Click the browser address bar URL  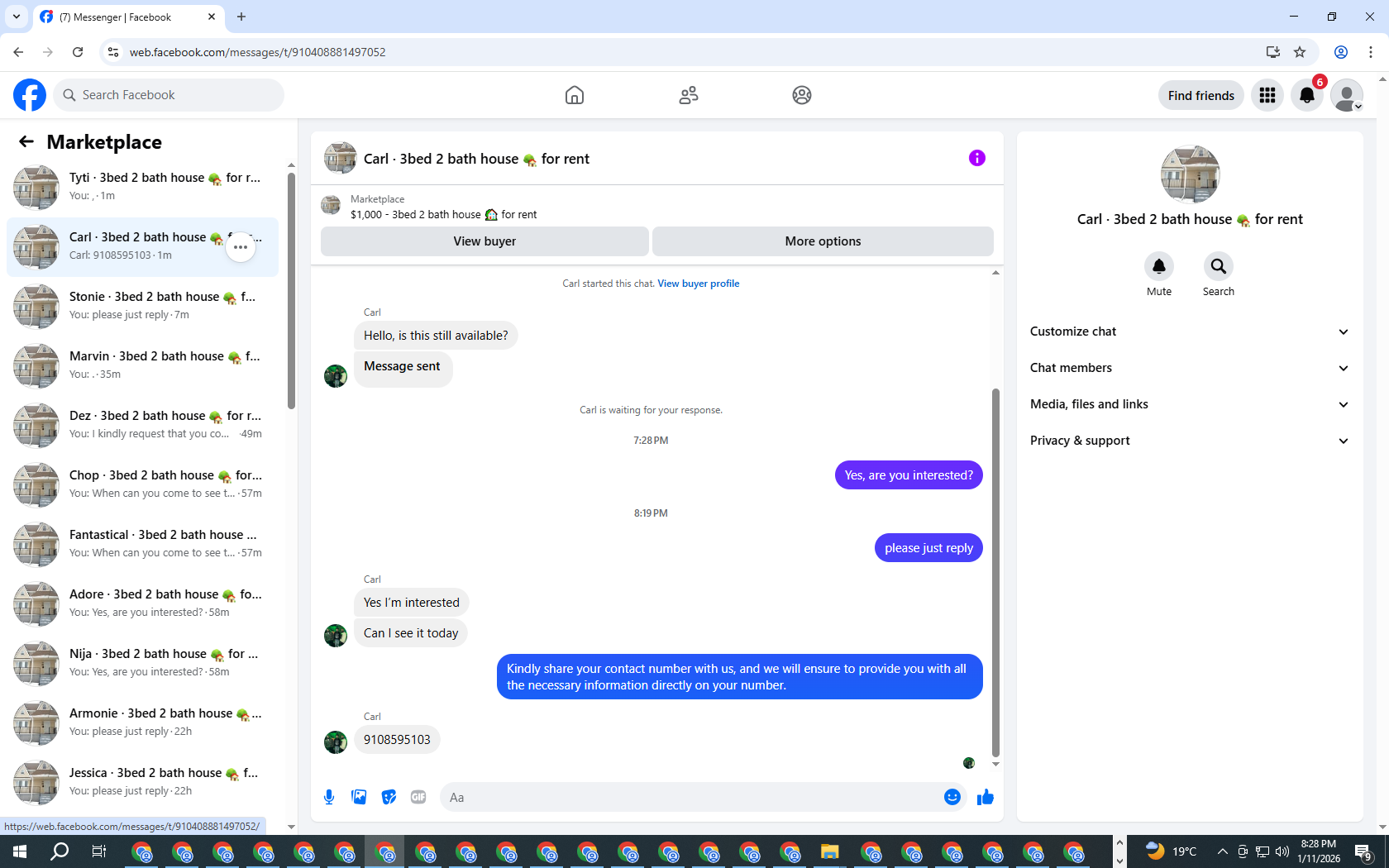(257, 52)
